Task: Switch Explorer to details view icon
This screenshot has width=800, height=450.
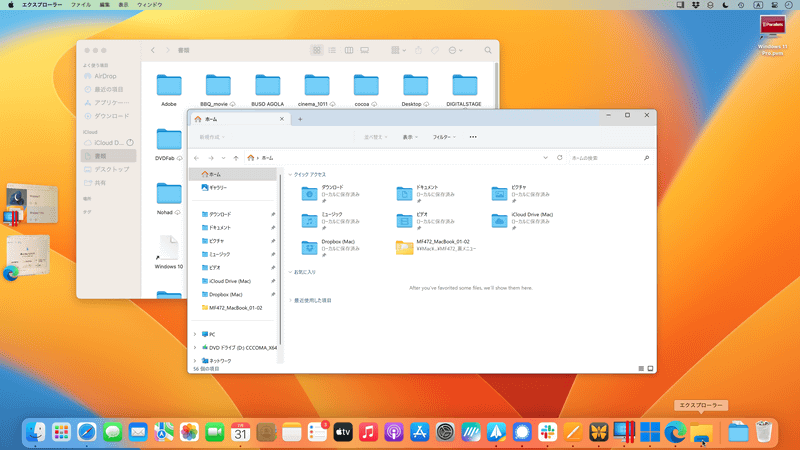Action: [x=641, y=368]
